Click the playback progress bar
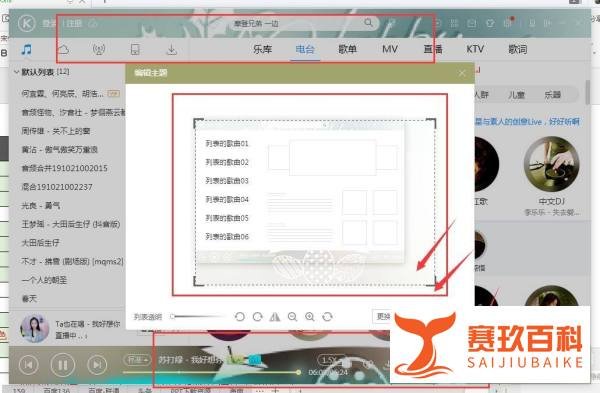 pyautogui.click(x=210, y=372)
